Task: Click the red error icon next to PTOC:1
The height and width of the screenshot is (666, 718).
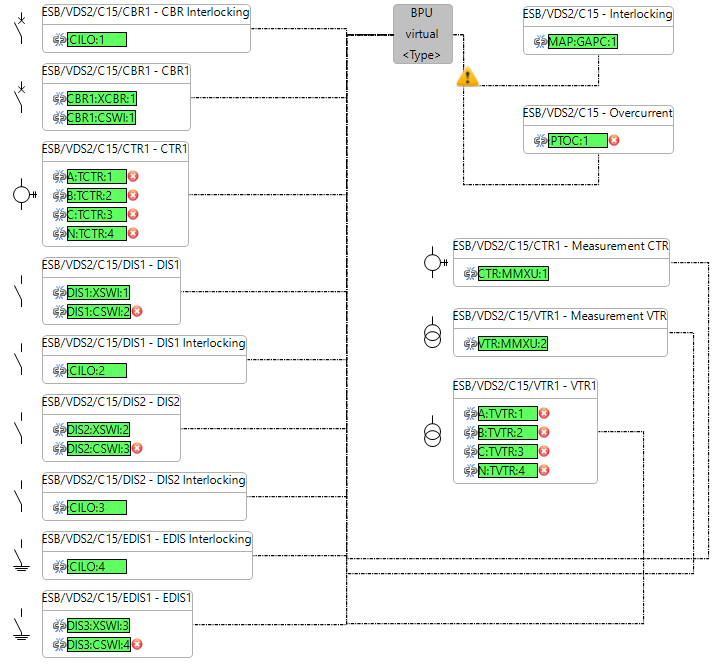Action: pyautogui.click(x=614, y=140)
